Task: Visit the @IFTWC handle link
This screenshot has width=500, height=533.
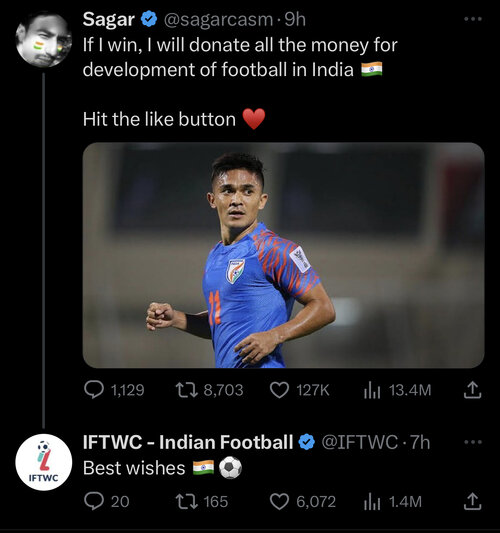Action: click(359, 443)
